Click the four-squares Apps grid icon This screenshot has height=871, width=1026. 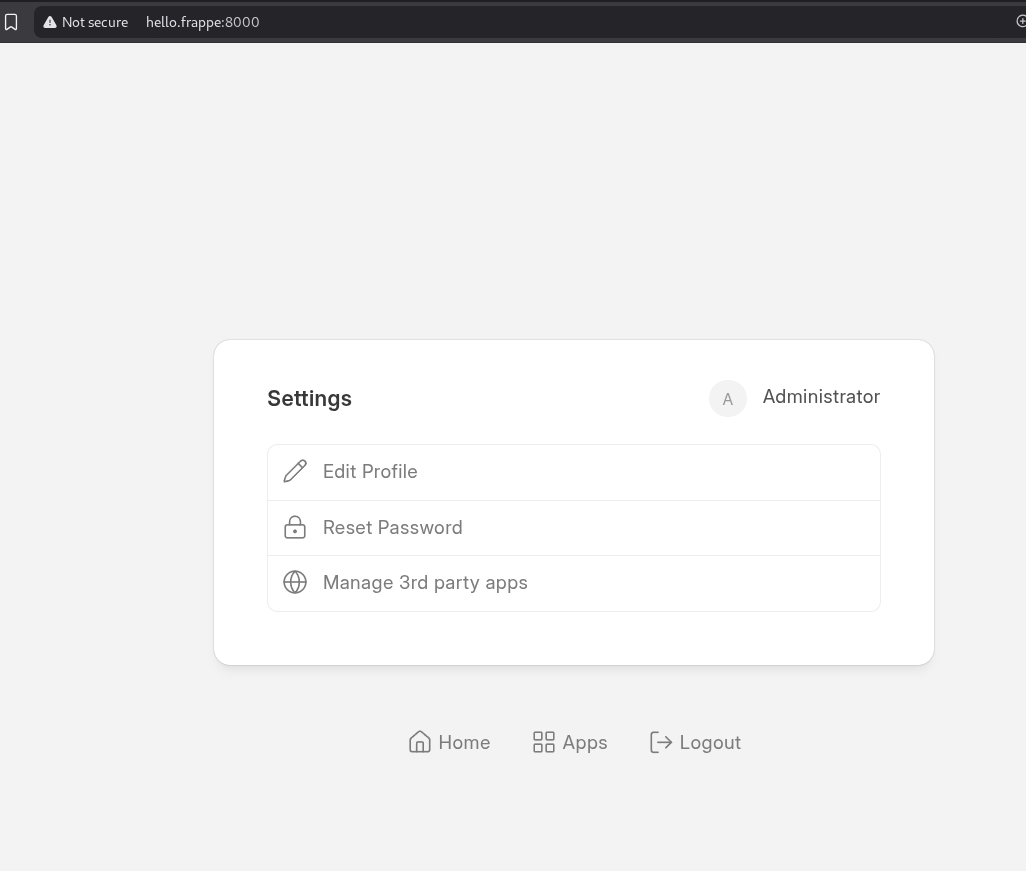point(544,742)
